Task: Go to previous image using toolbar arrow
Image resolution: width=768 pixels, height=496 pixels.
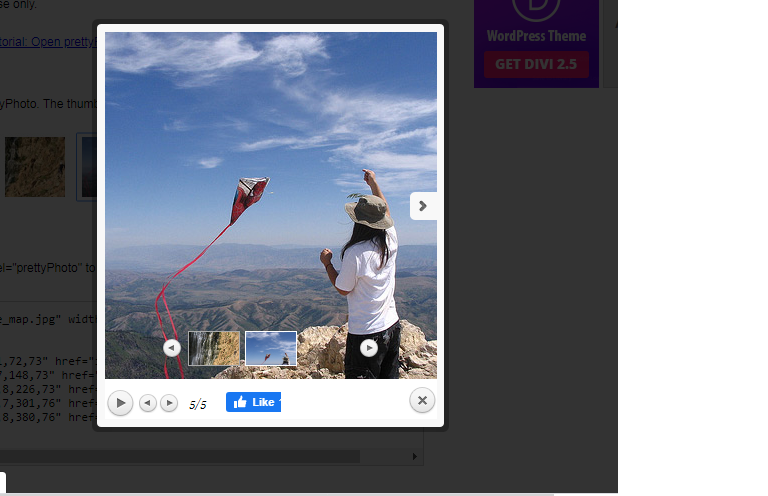Action: pyautogui.click(x=148, y=403)
